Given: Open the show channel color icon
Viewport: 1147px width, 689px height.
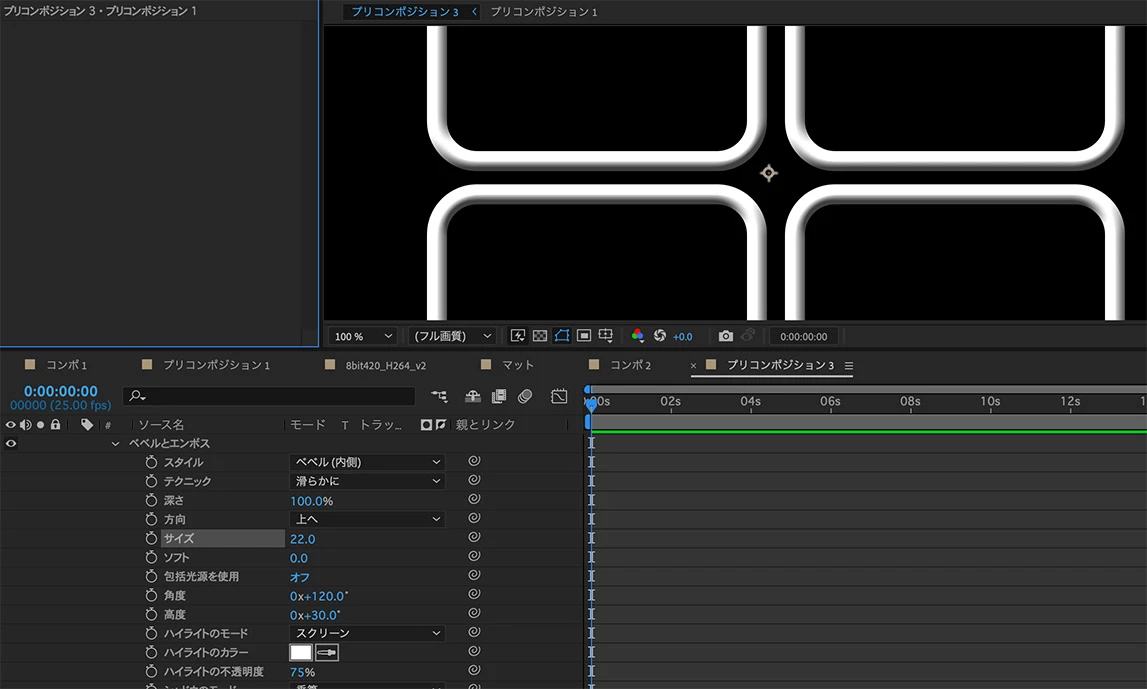Looking at the screenshot, I should click(x=638, y=336).
